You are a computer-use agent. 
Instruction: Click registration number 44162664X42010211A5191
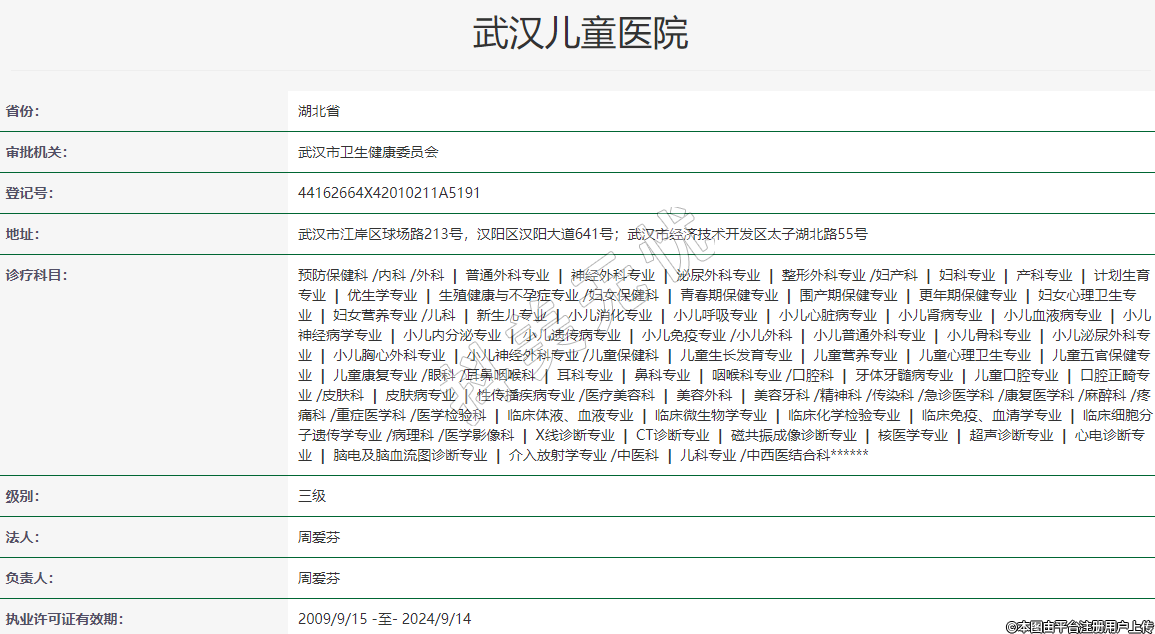coord(389,193)
